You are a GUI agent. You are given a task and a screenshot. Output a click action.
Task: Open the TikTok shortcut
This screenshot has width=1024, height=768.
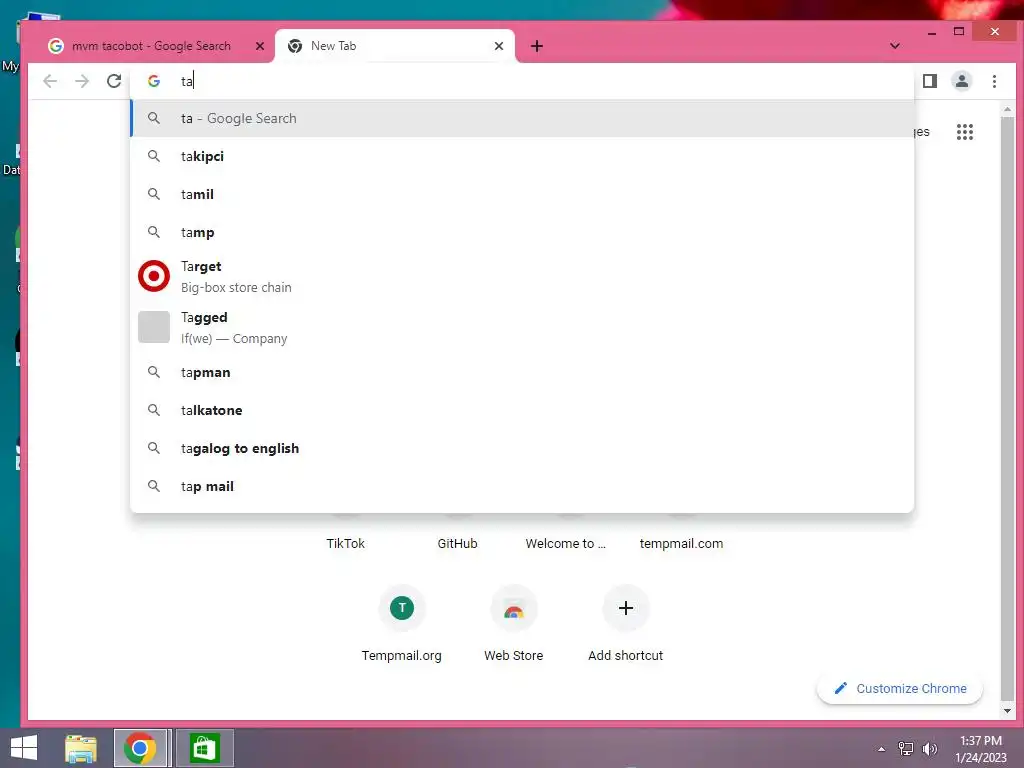pyautogui.click(x=345, y=543)
